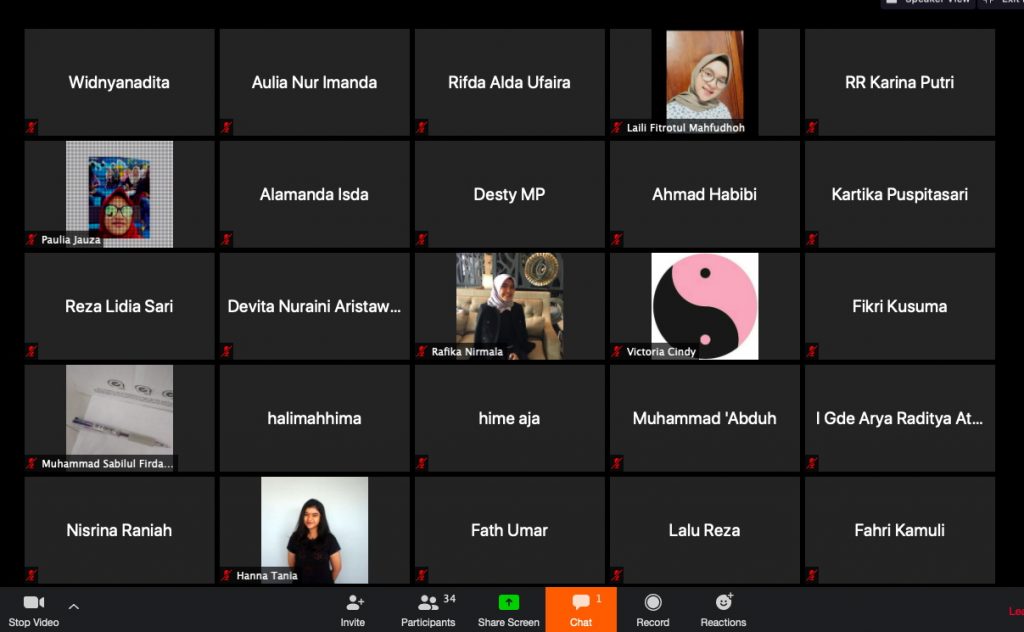Click the green Share Screen icon
Screen dimensions: 1024x632
(508, 603)
